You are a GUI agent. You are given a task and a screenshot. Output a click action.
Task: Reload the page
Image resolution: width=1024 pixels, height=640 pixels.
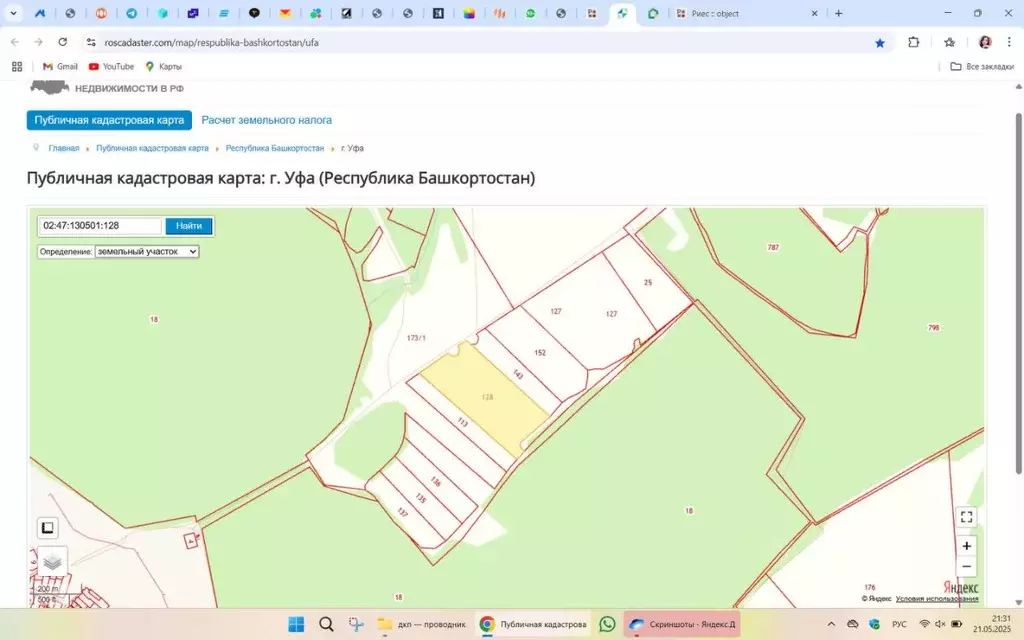[63, 43]
